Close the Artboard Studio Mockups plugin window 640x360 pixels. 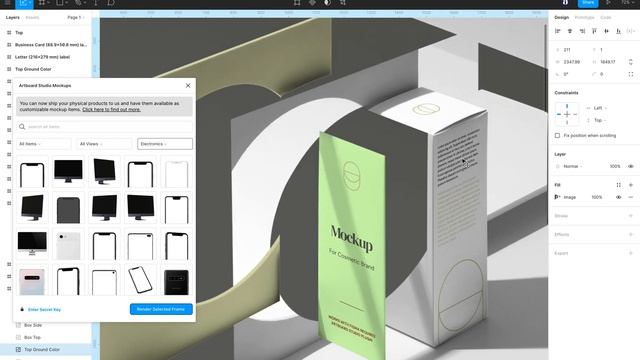(188, 86)
